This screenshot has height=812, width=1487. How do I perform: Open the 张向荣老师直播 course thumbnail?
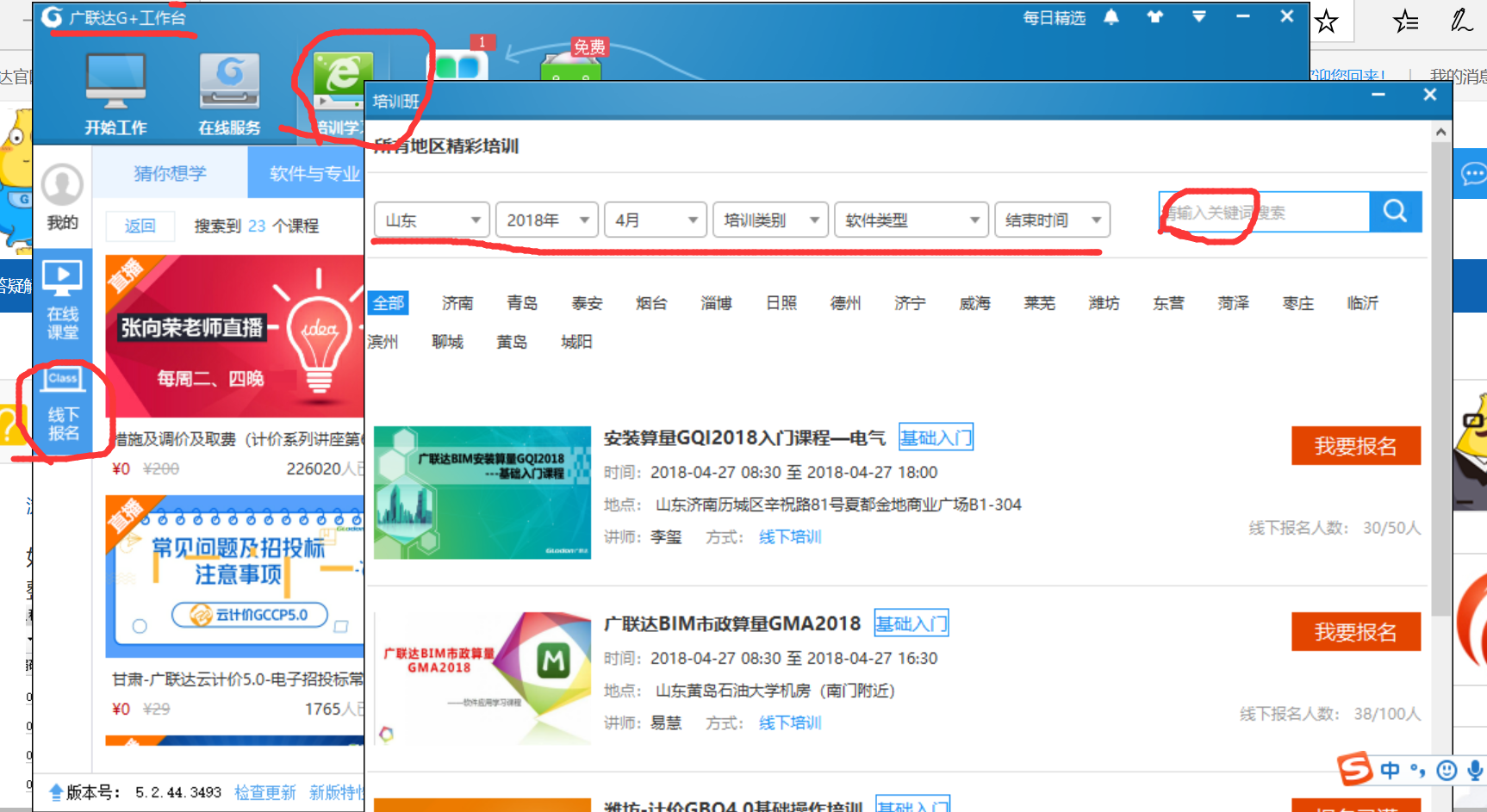coord(234,337)
